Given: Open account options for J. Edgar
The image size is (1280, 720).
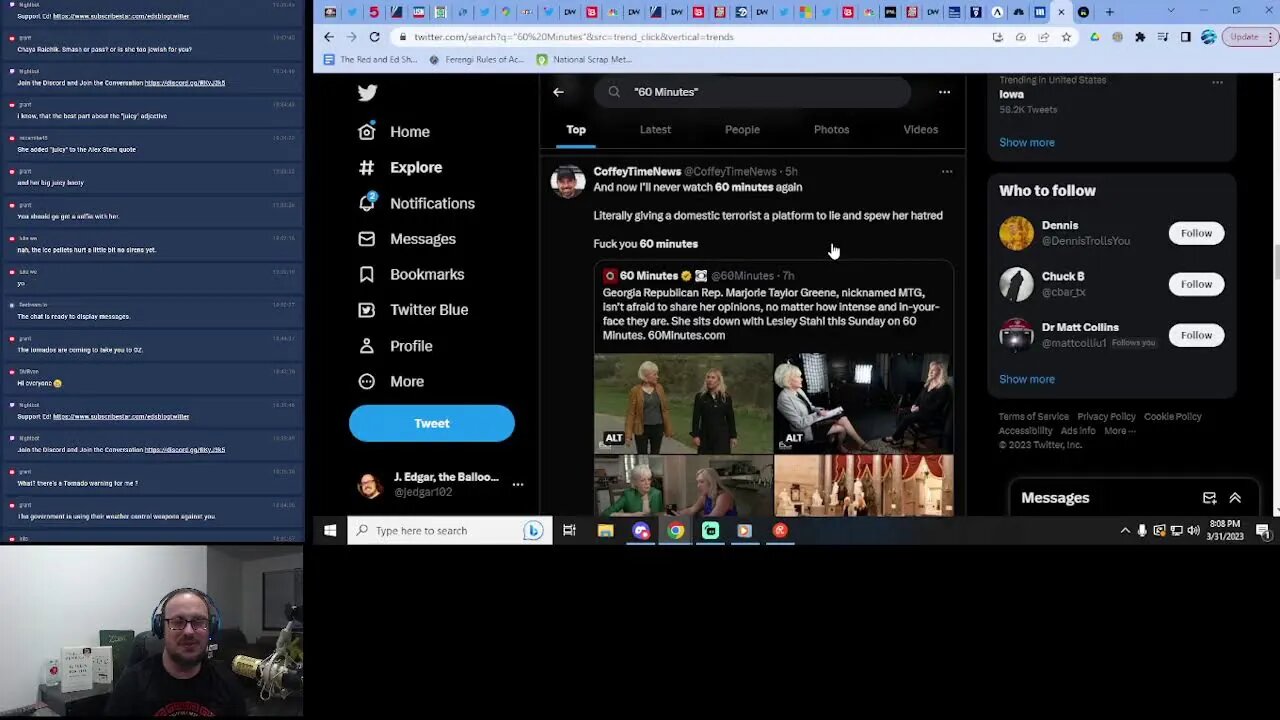Looking at the screenshot, I should click(x=517, y=484).
